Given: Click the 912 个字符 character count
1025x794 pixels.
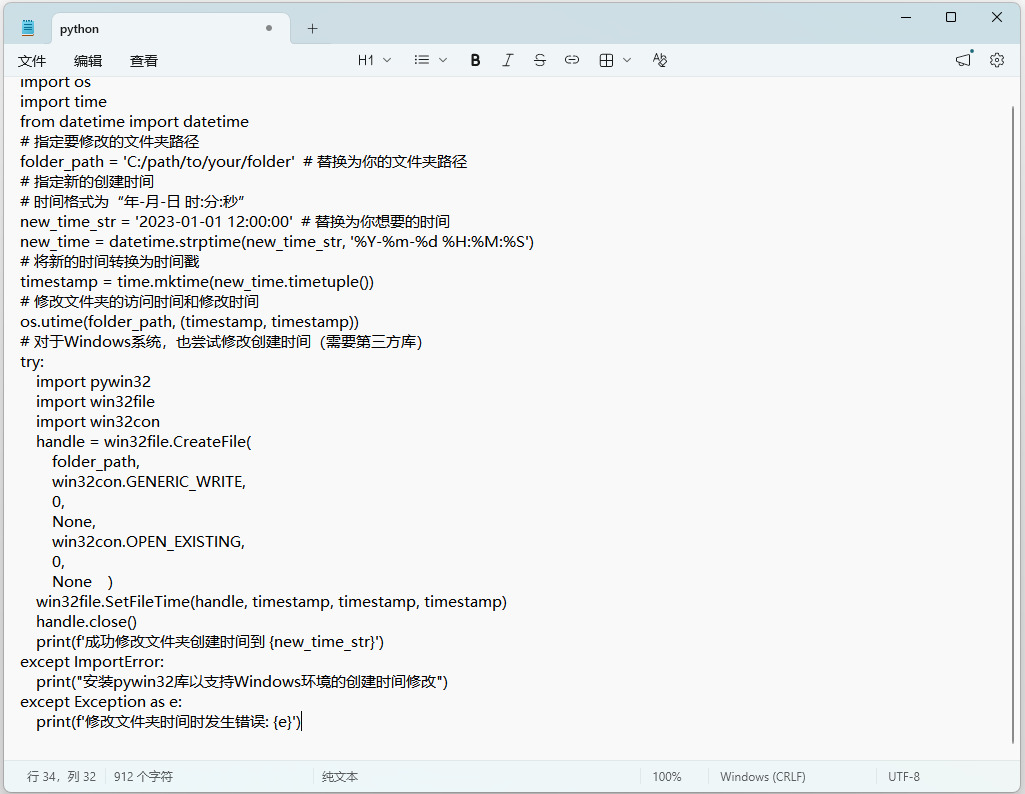Looking at the screenshot, I should point(143,776).
